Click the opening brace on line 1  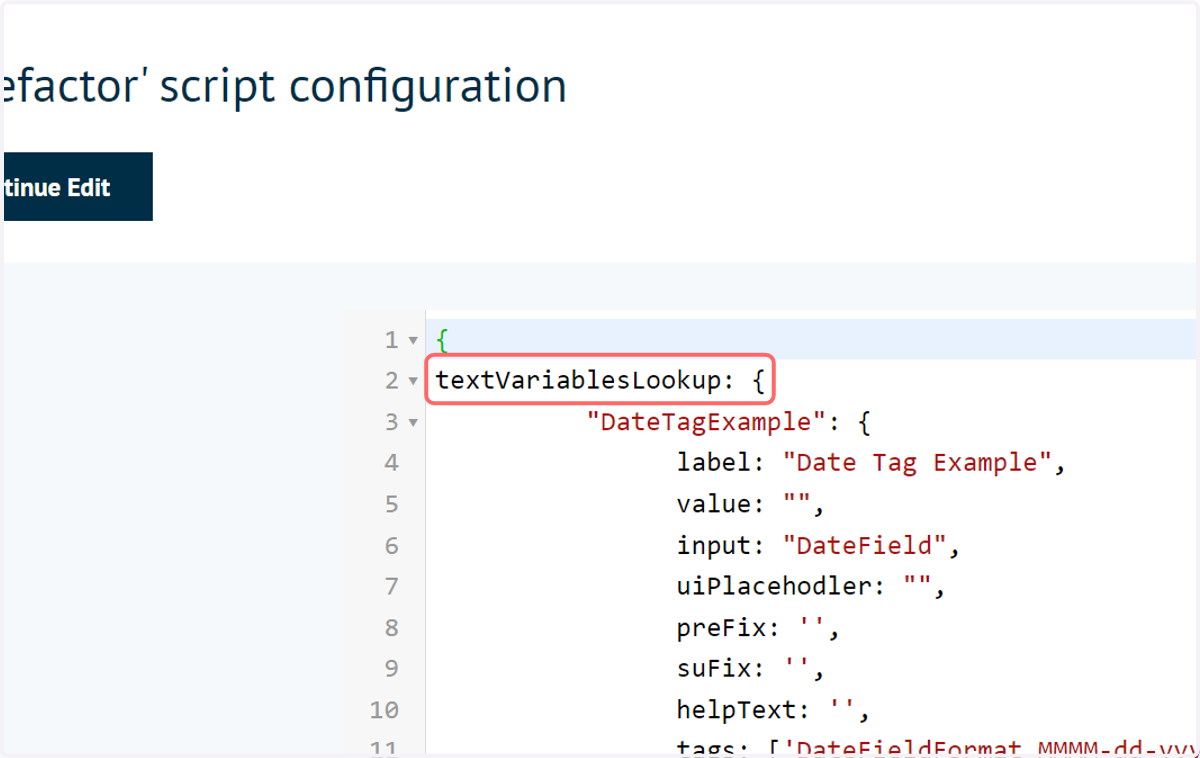tap(442, 341)
